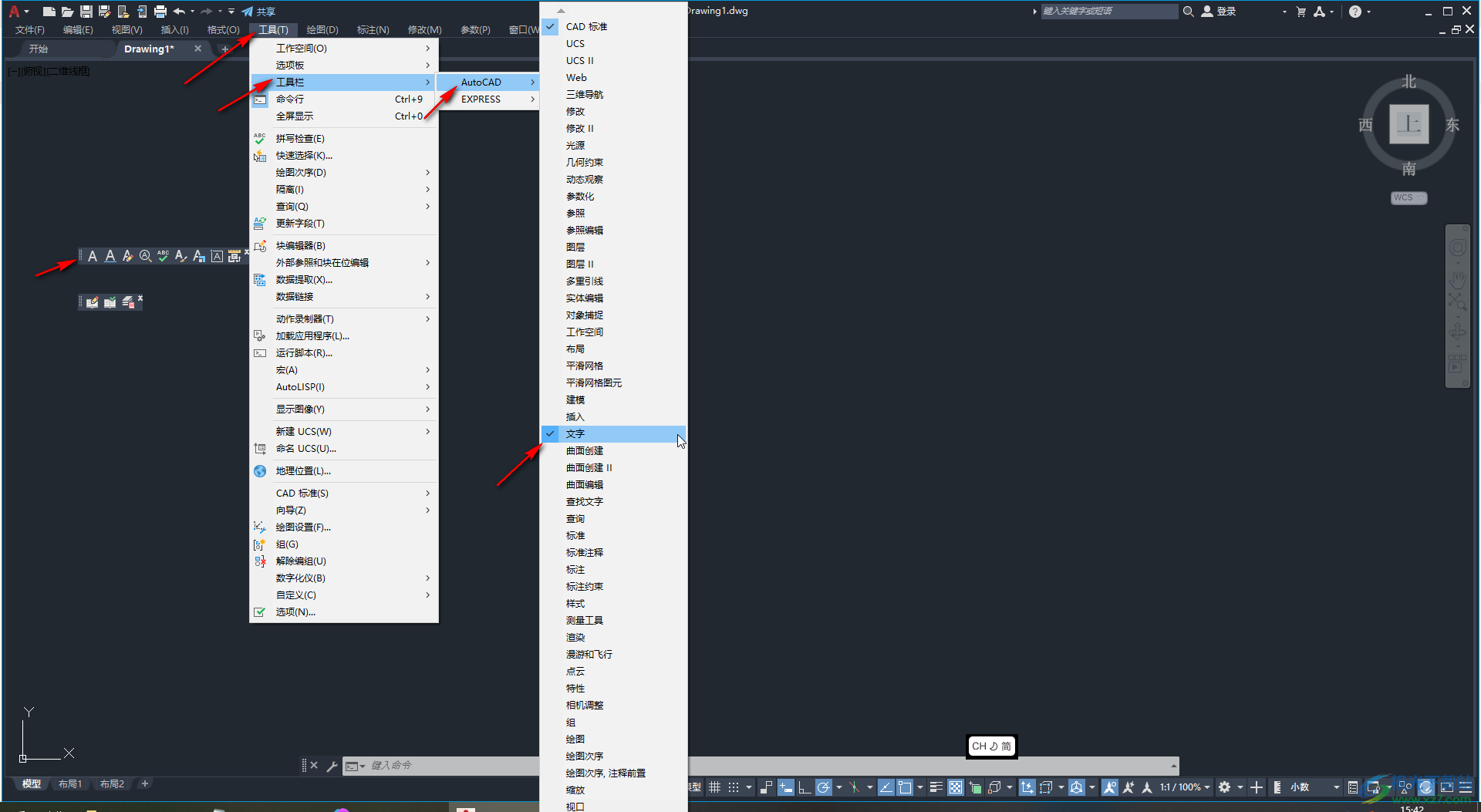Expand AutoCAD toolbars submenu
1481x812 pixels.
click(x=487, y=83)
